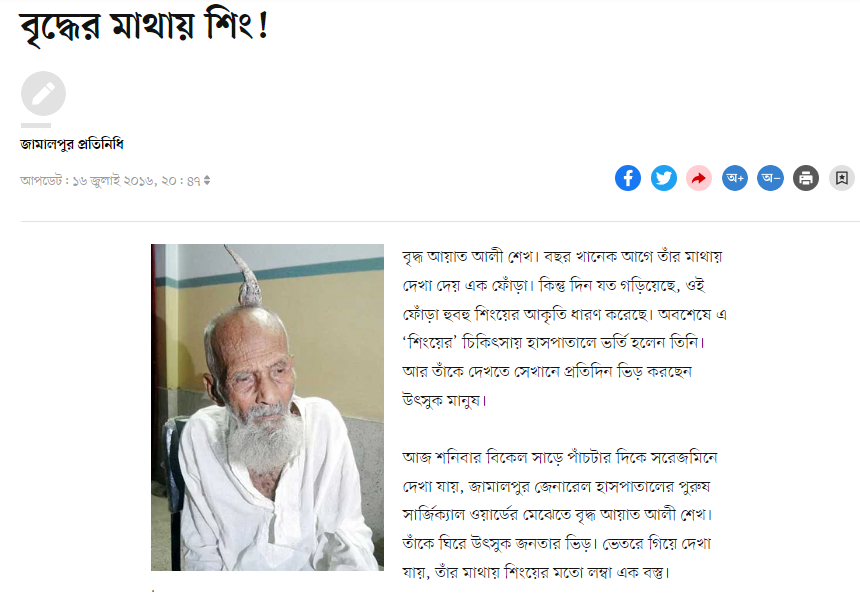Click the gray bar under author avatar

click(x=36, y=125)
